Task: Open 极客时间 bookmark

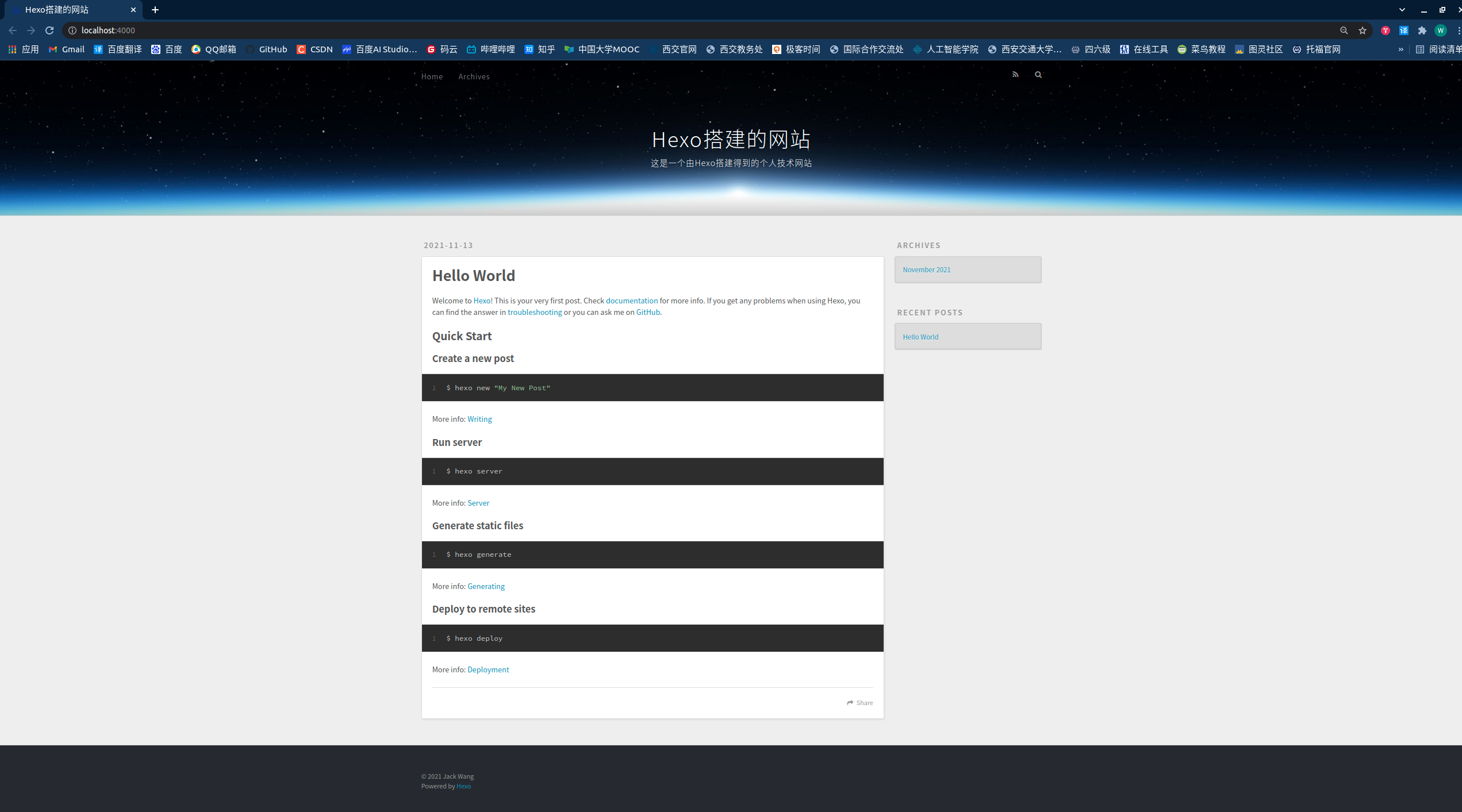Action: point(796,49)
